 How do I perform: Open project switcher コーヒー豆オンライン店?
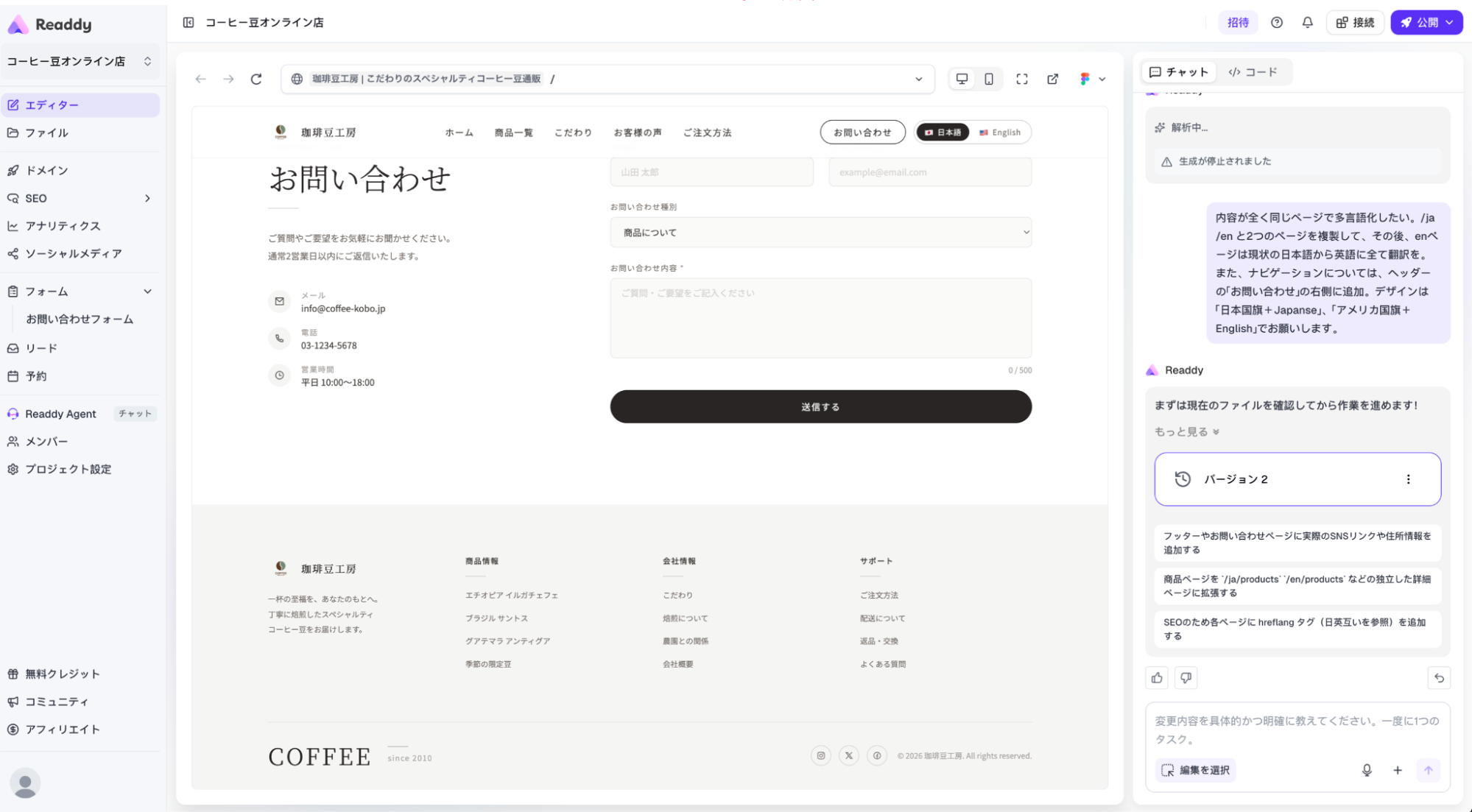(x=80, y=61)
